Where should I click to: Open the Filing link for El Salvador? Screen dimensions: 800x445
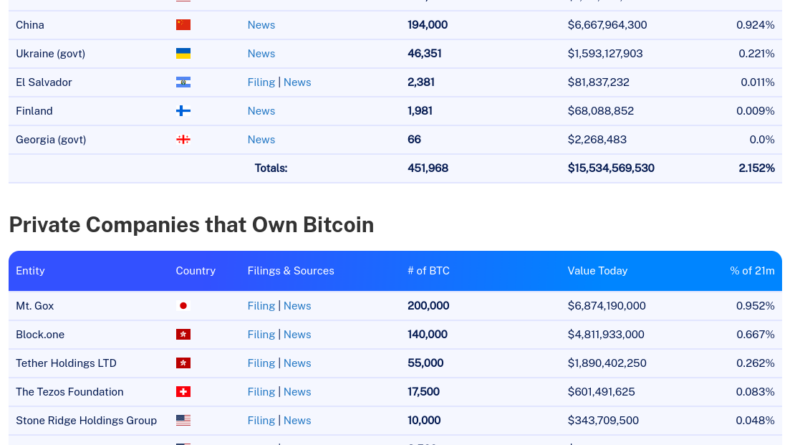pyautogui.click(x=261, y=82)
